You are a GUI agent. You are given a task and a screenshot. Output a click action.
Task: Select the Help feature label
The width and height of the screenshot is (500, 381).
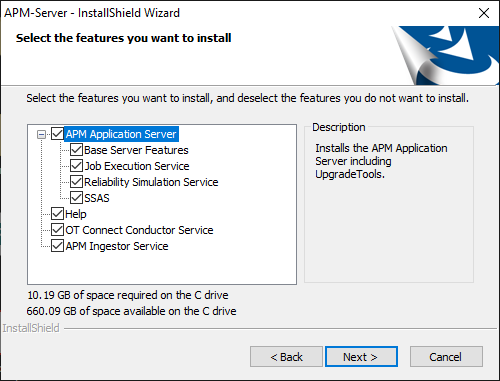(76, 214)
